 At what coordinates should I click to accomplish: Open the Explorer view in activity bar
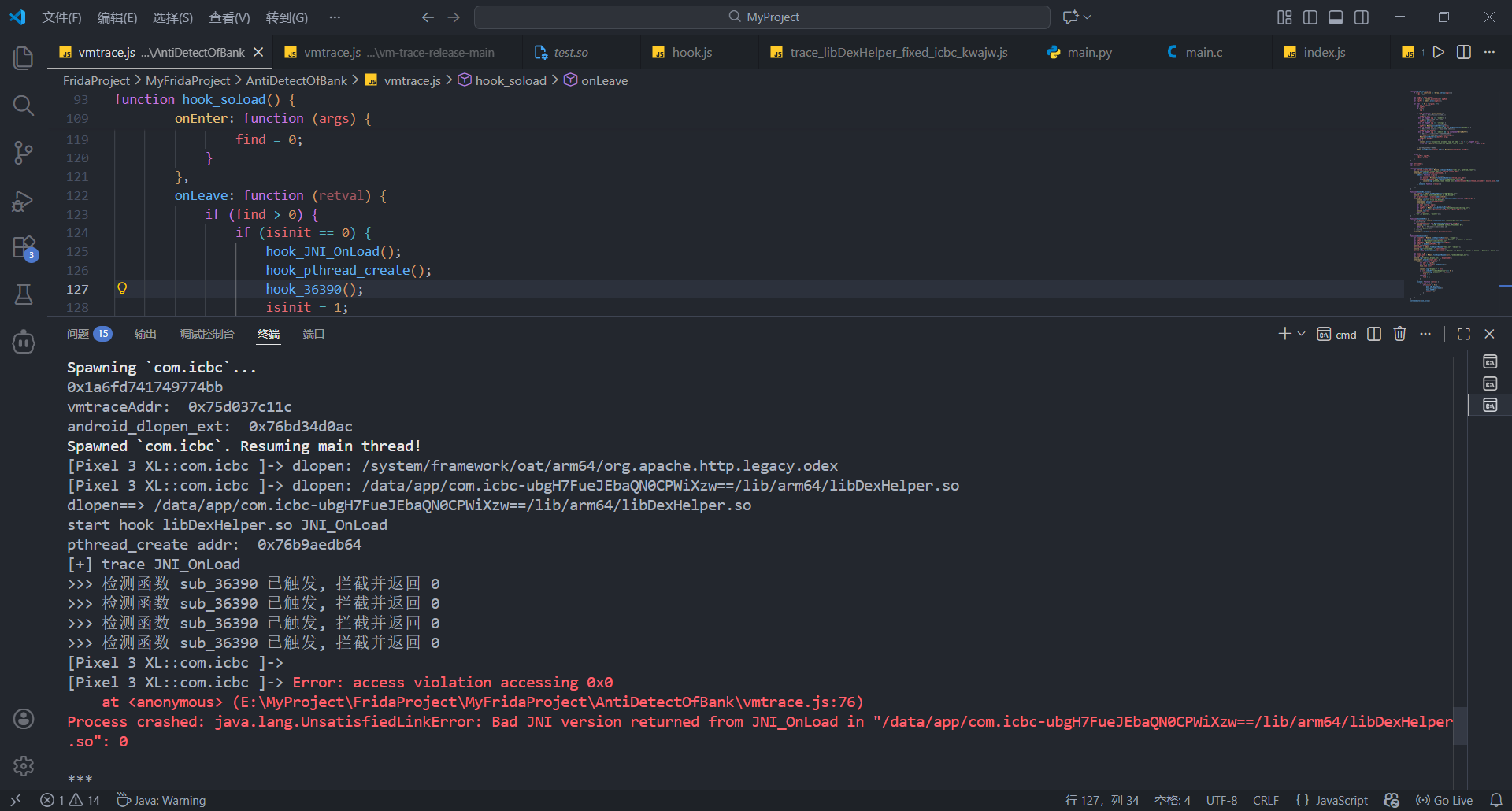24,57
